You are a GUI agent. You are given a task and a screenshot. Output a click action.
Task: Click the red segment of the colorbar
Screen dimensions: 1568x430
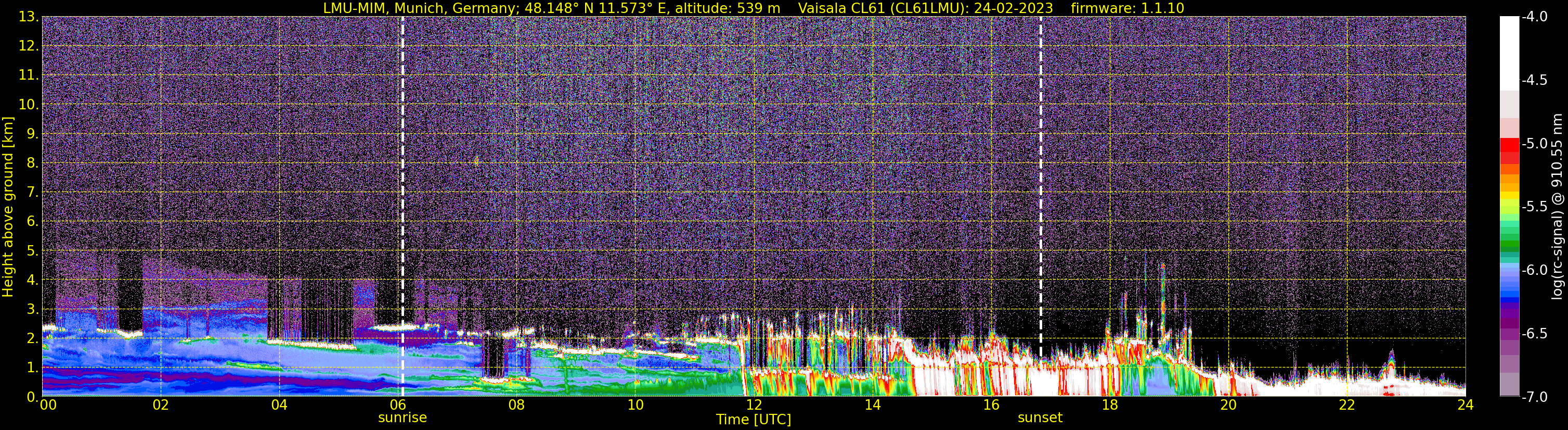(1509, 145)
